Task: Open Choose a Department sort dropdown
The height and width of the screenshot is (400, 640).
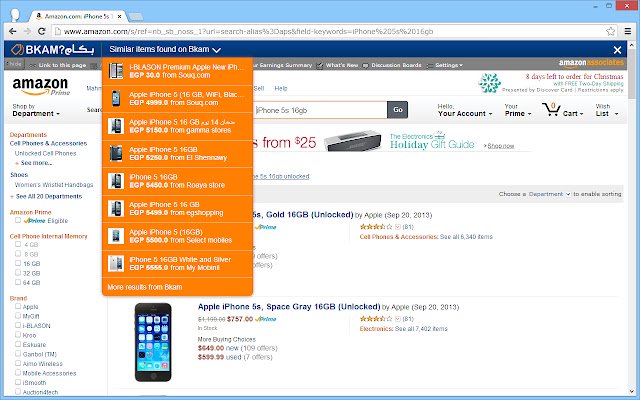Action: pyautogui.click(x=549, y=194)
